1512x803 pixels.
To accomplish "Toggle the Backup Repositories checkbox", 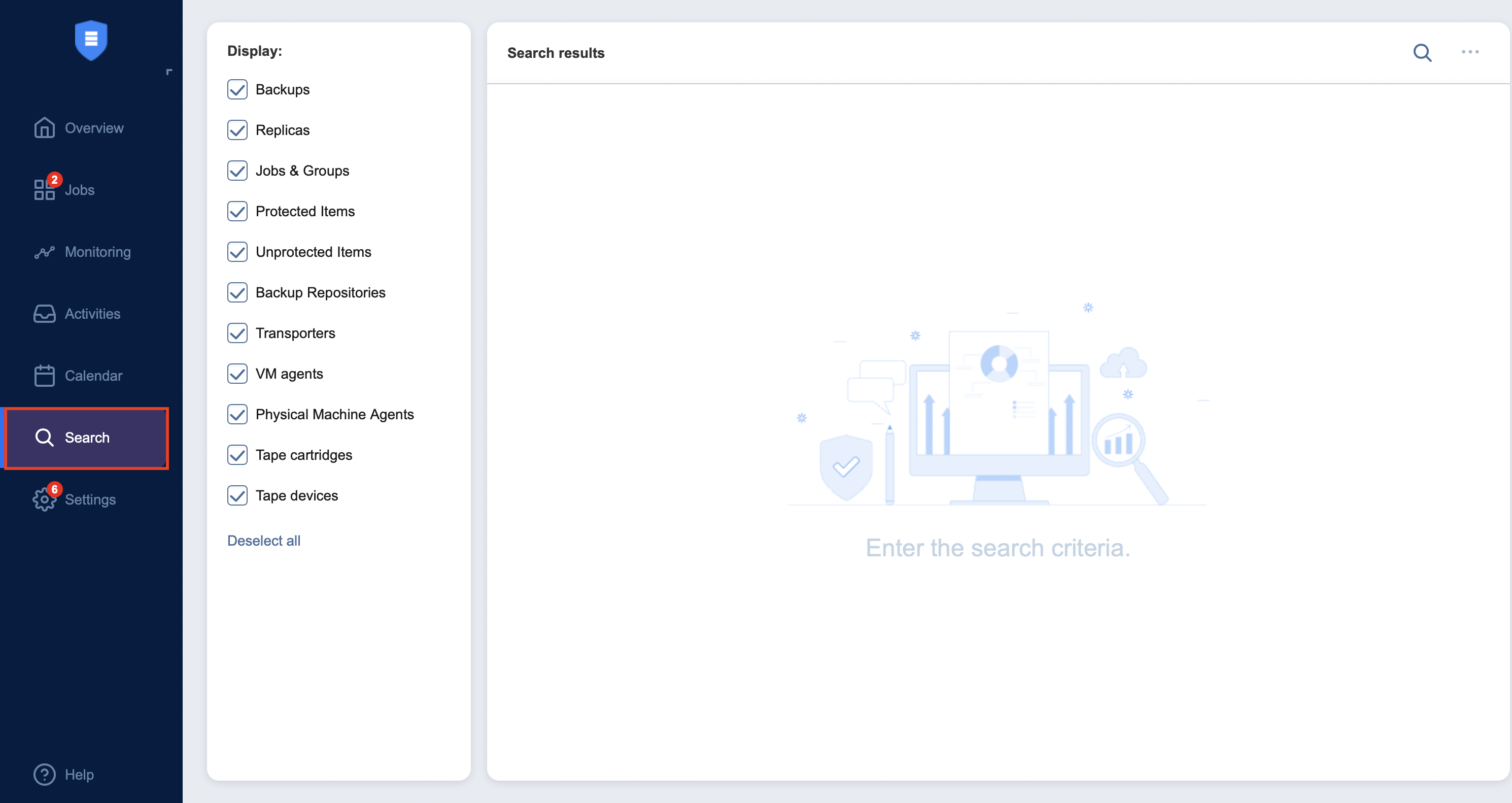I will click(237, 292).
